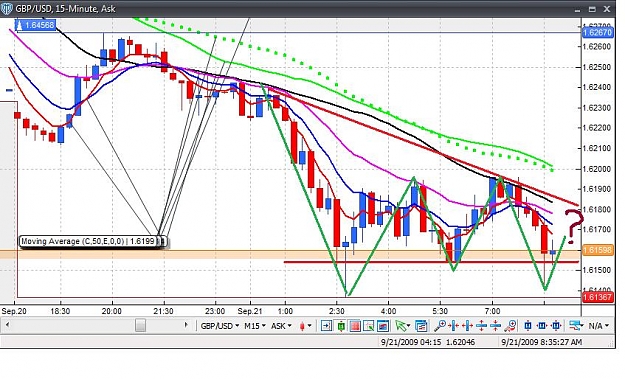625x379 pixels.
Task: Click the 1.61500 price axis label
Action: click(597, 270)
